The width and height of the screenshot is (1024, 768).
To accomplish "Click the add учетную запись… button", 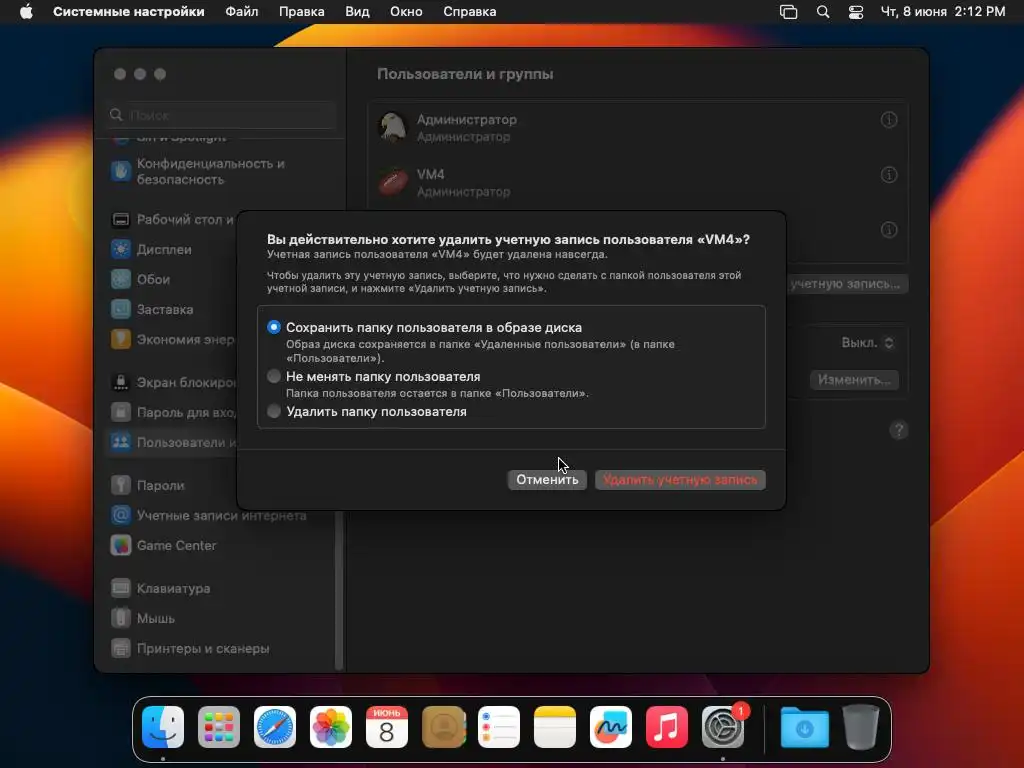I will (x=846, y=284).
